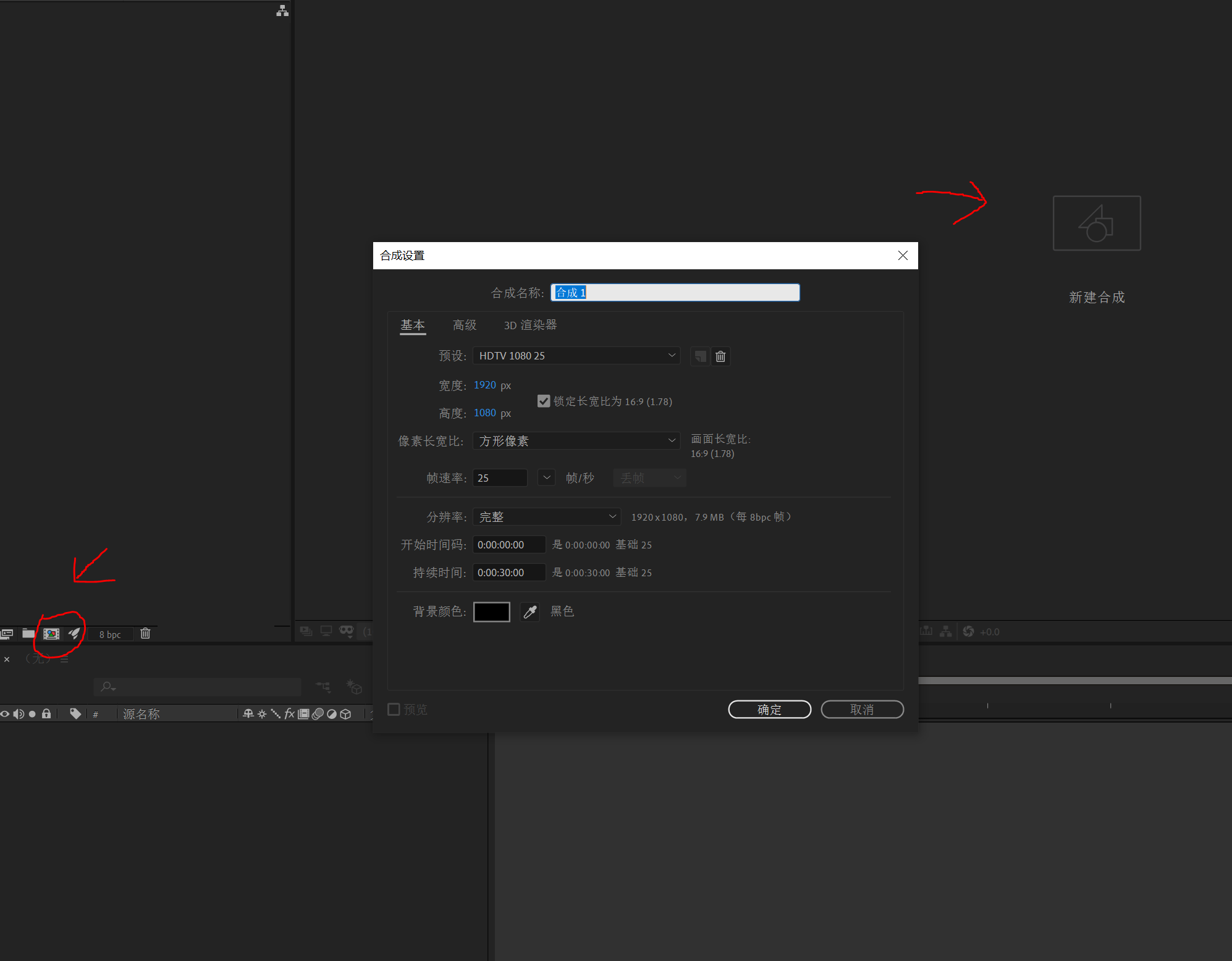1232x961 pixels.
Task: Click the new folder icon in the project panel
Action: tap(28, 634)
